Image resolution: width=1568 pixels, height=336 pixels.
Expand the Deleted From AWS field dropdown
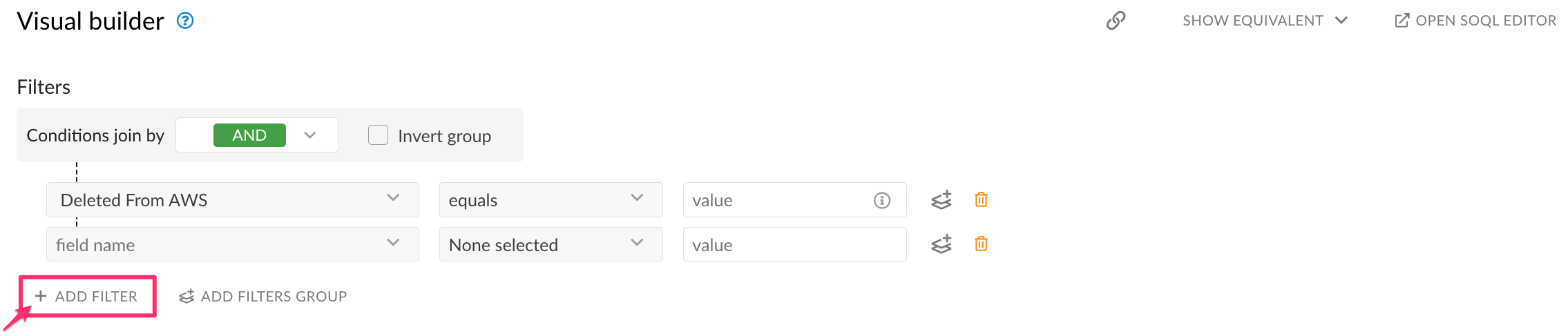coord(393,199)
